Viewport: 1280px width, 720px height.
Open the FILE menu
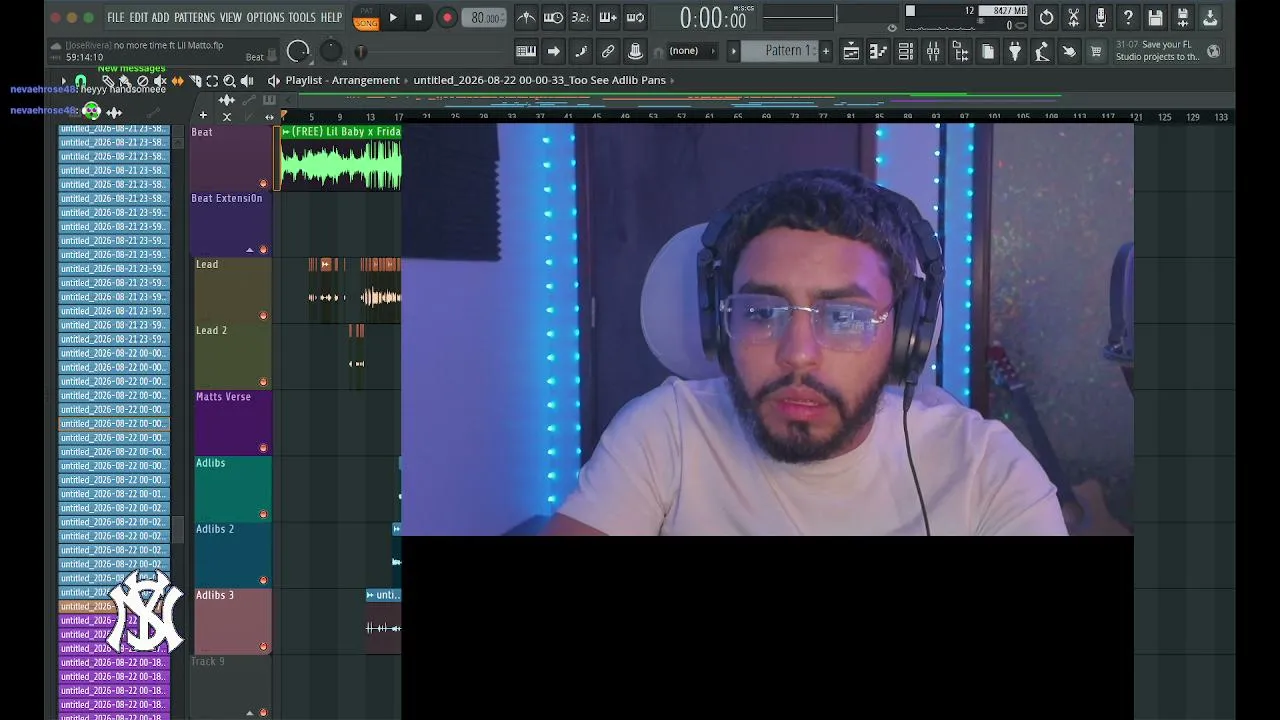click(x=116, y=17)
